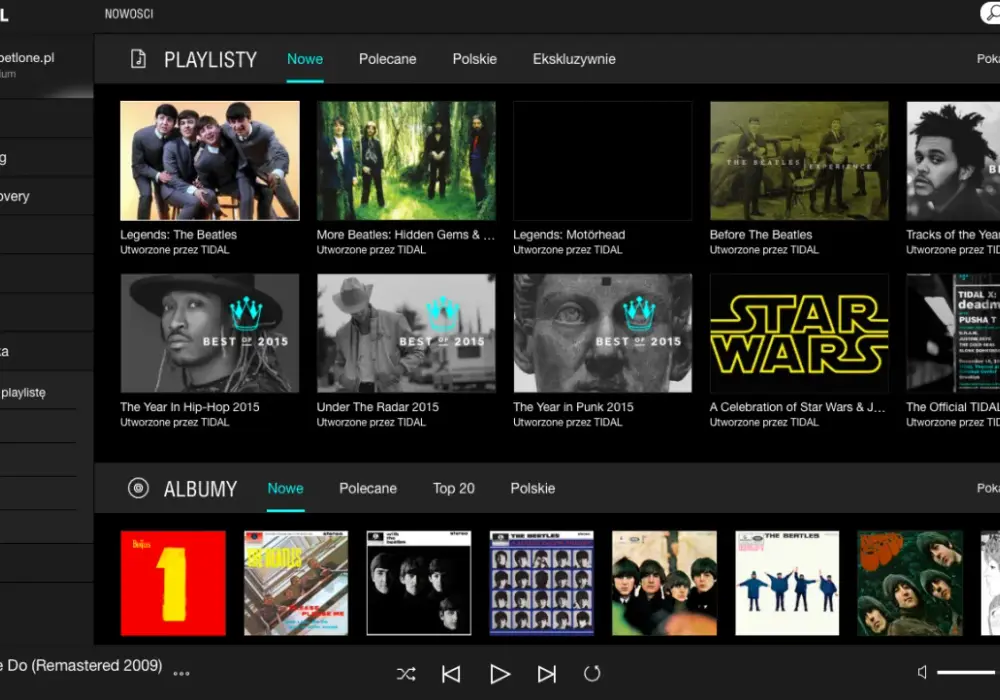
Task: Click the now-playing track title text
Action: [x=81, y=666]
